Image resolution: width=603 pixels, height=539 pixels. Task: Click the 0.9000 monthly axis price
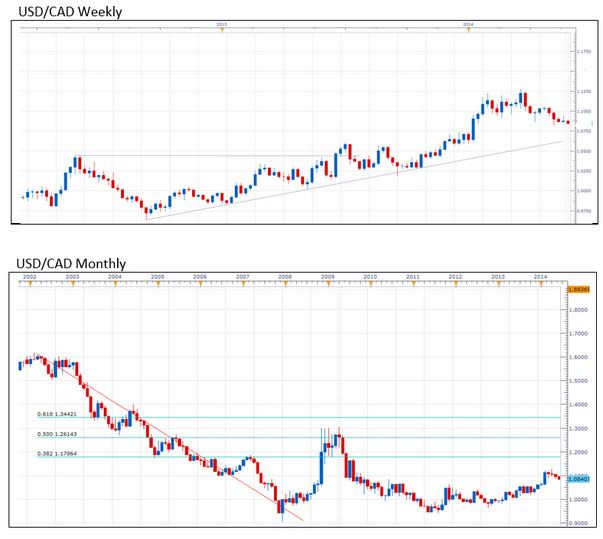578,523
